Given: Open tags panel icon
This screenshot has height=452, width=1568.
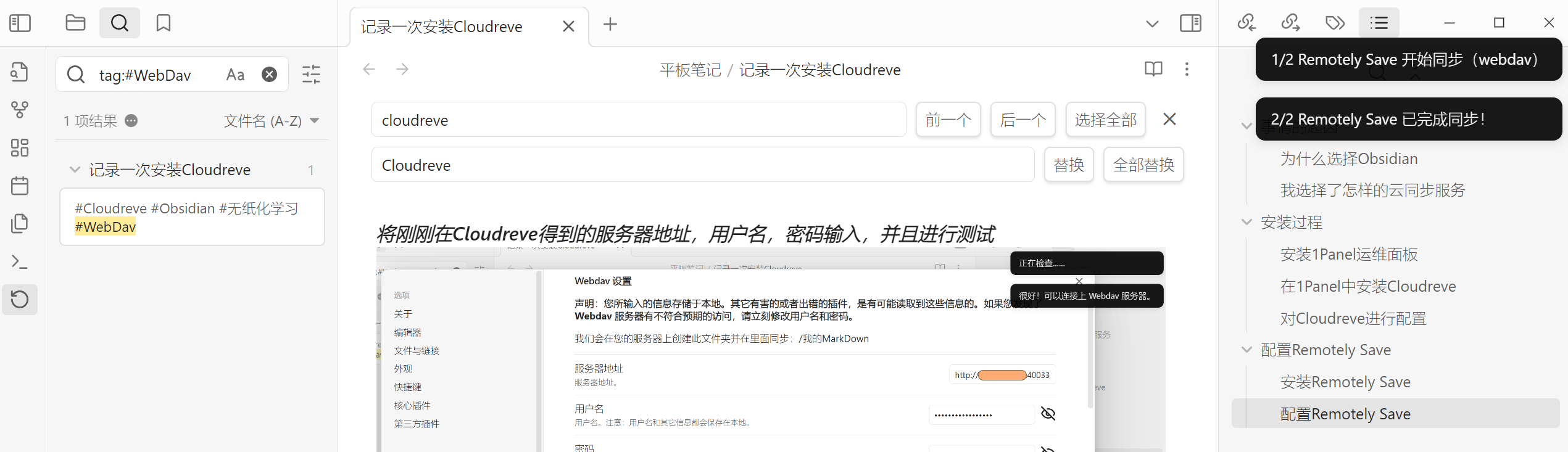Looking at the screenshot, I should point(1335,23).
